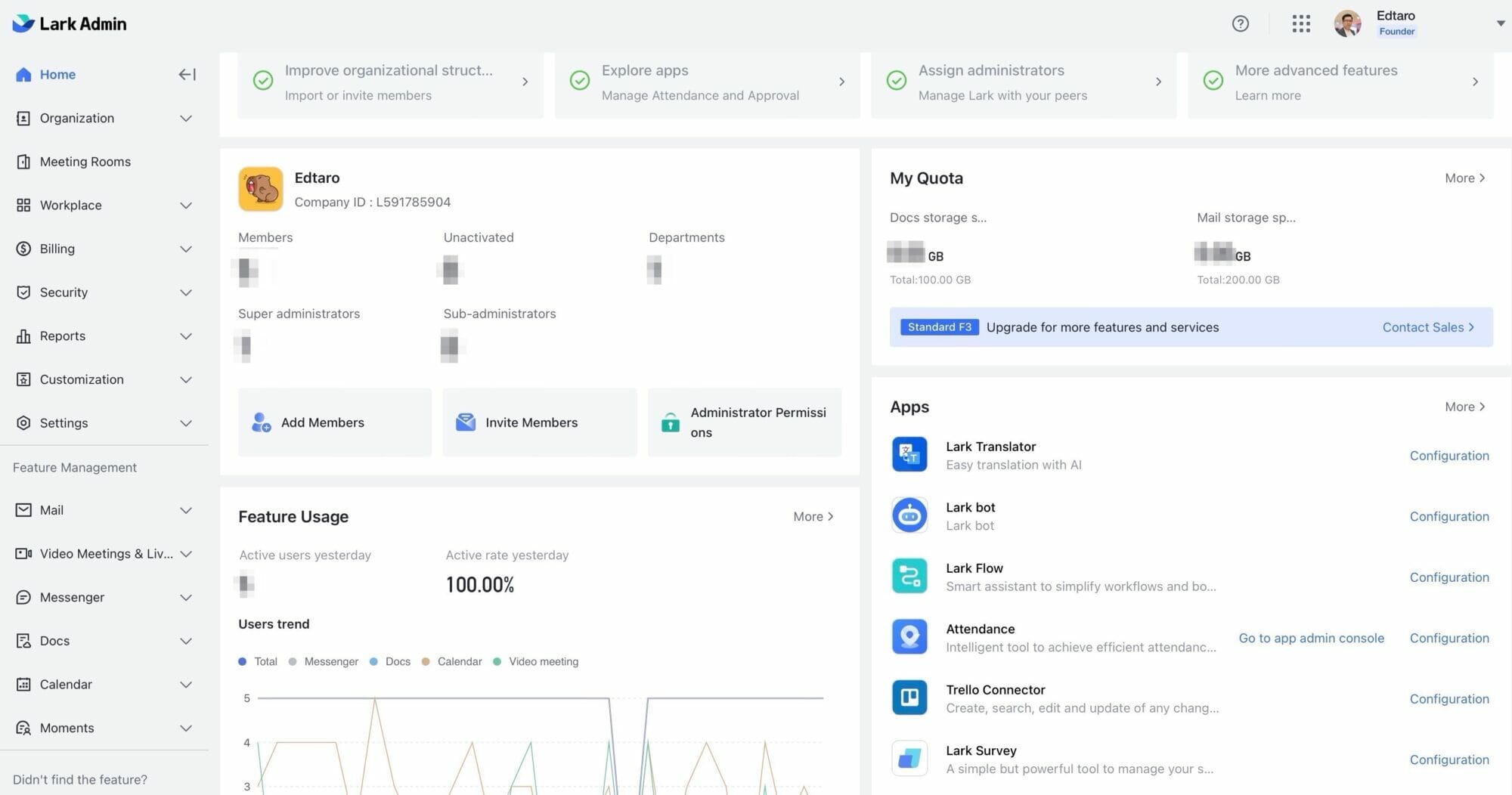Click Didn't find the feature link
The height and width of the screenshot is (795, 1512).
[80, 779]
